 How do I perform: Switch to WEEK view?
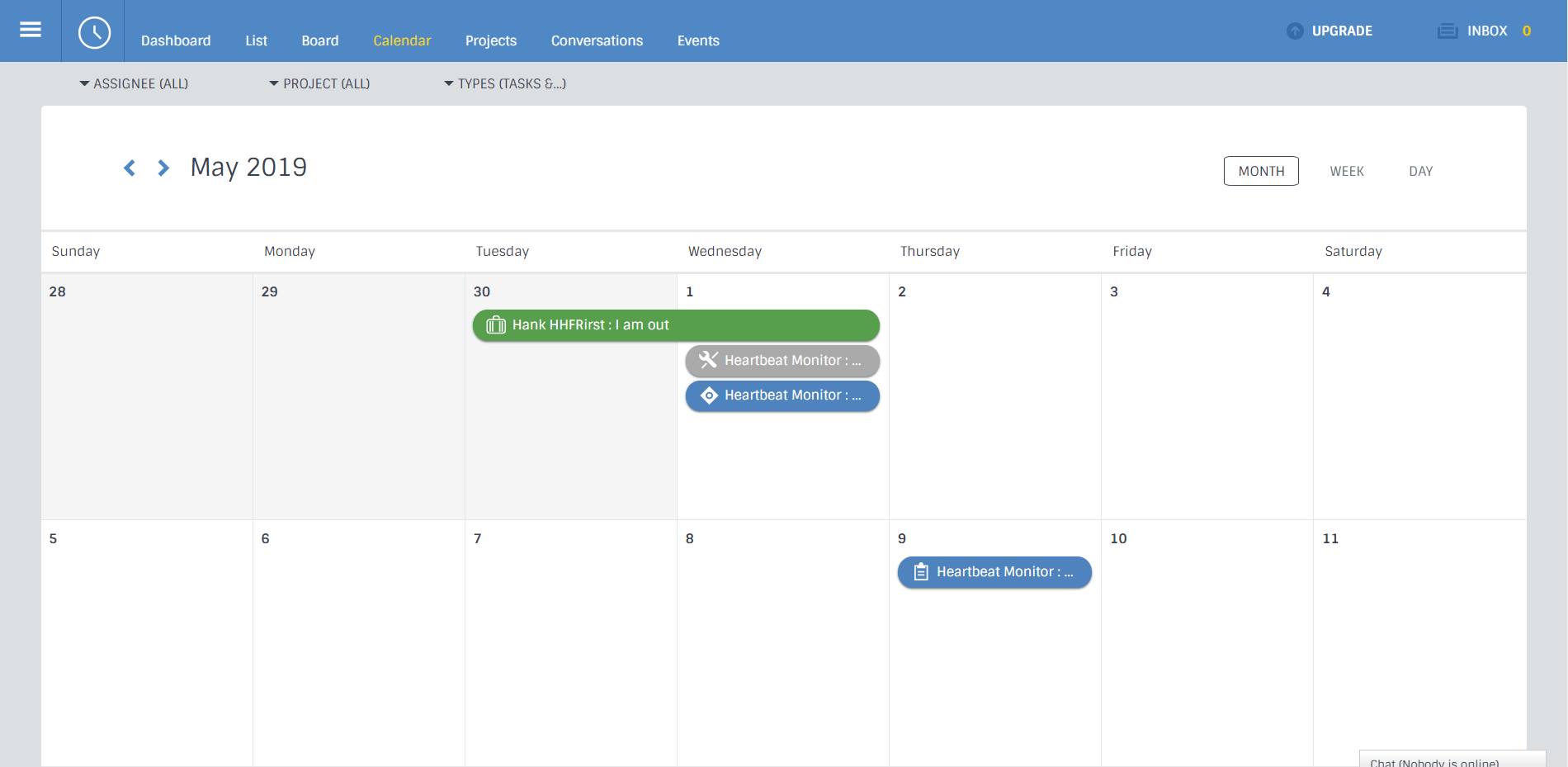(x=1347, y=172)
